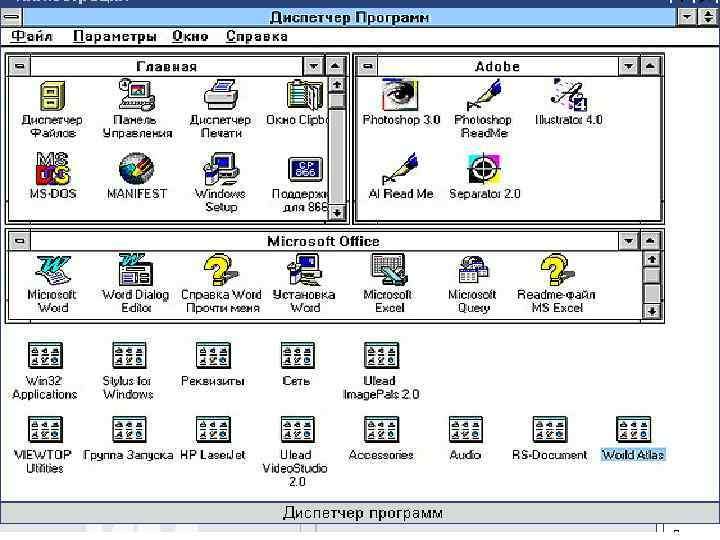The height and width of the screenshot is (540, 720).
Task: Maximize the Adobe group window
Action: 650,66
